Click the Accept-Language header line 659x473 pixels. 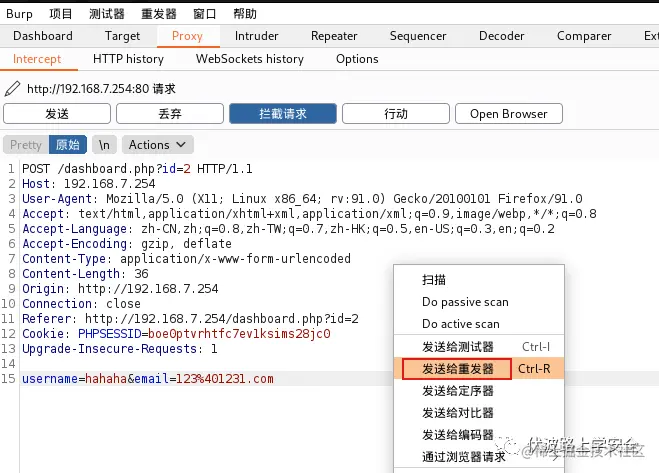tap(288, 229)
